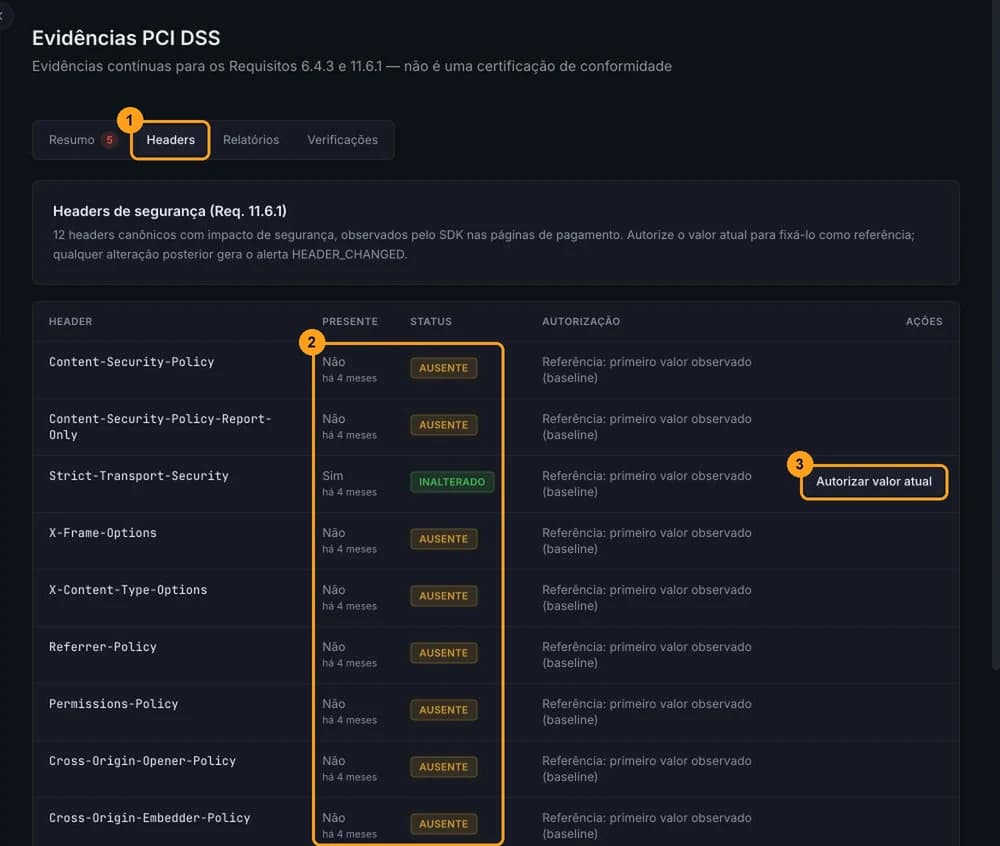Image resolution: width=1000 pixels, height=846 pixels.
Task: Select the X-Frame-Options header name
Action: click(x=103, y=532)
